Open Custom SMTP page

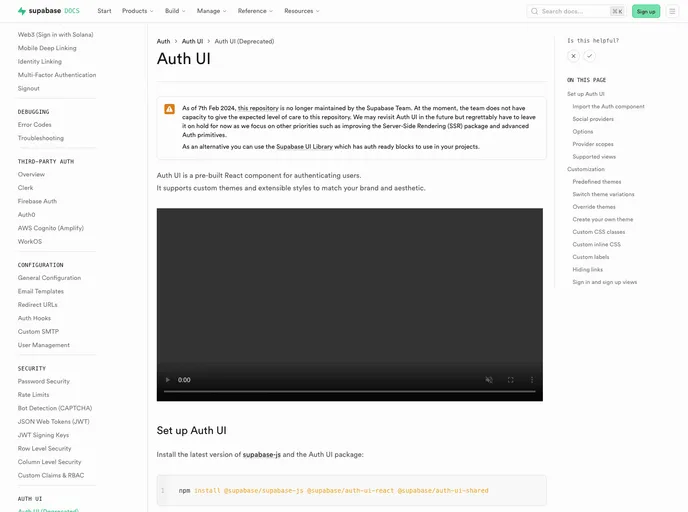tap(38, 332)
